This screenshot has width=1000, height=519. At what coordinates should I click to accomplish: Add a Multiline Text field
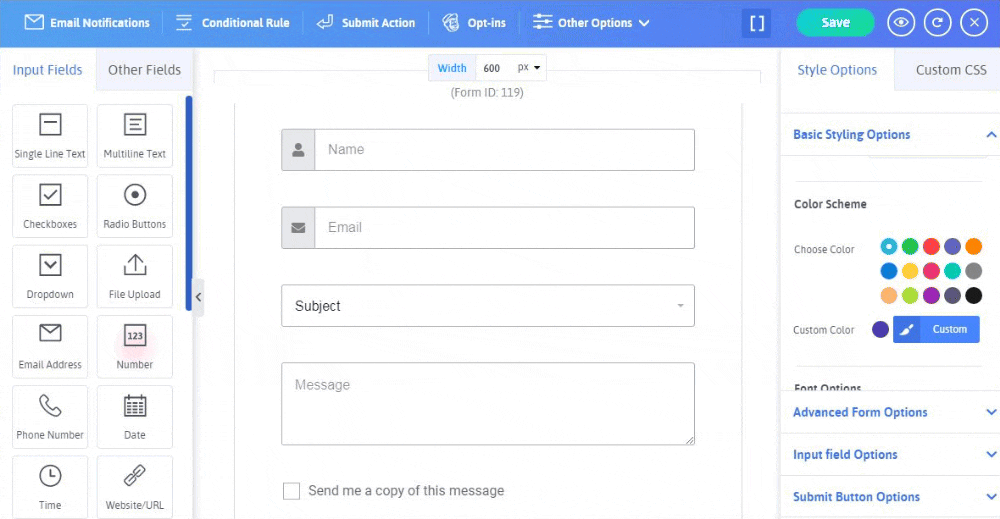click(135, 136)
